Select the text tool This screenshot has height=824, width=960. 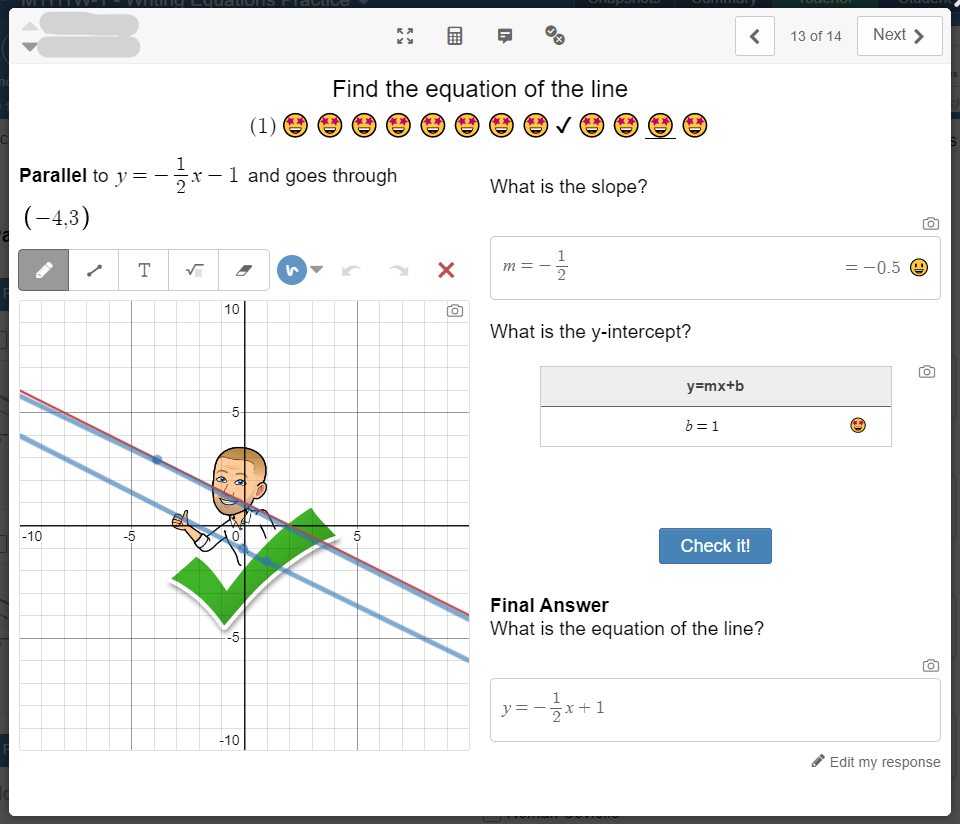point(144,270)
